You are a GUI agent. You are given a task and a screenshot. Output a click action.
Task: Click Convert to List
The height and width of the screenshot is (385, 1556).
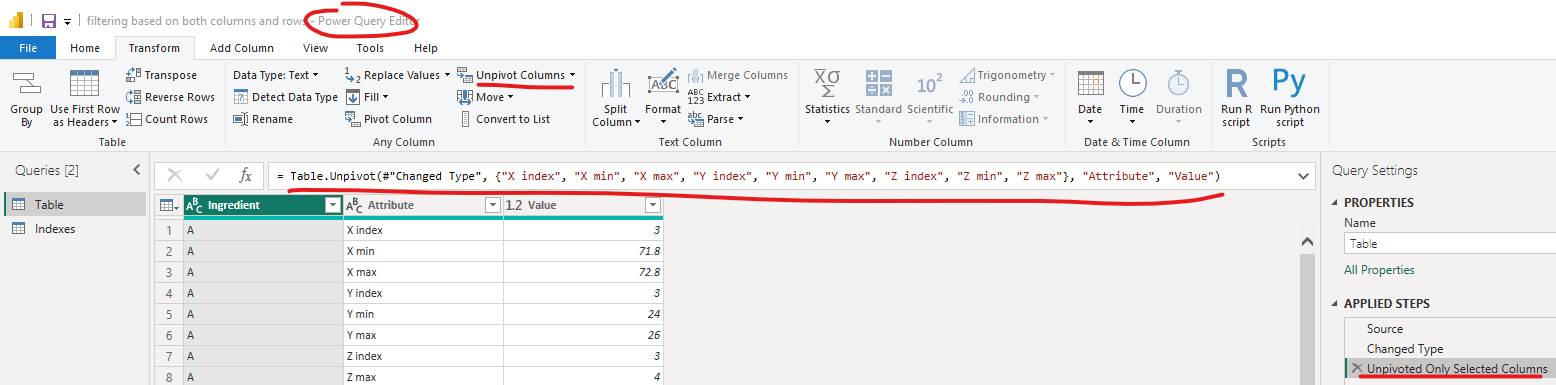pyautogui.click(x=504, y=119)
